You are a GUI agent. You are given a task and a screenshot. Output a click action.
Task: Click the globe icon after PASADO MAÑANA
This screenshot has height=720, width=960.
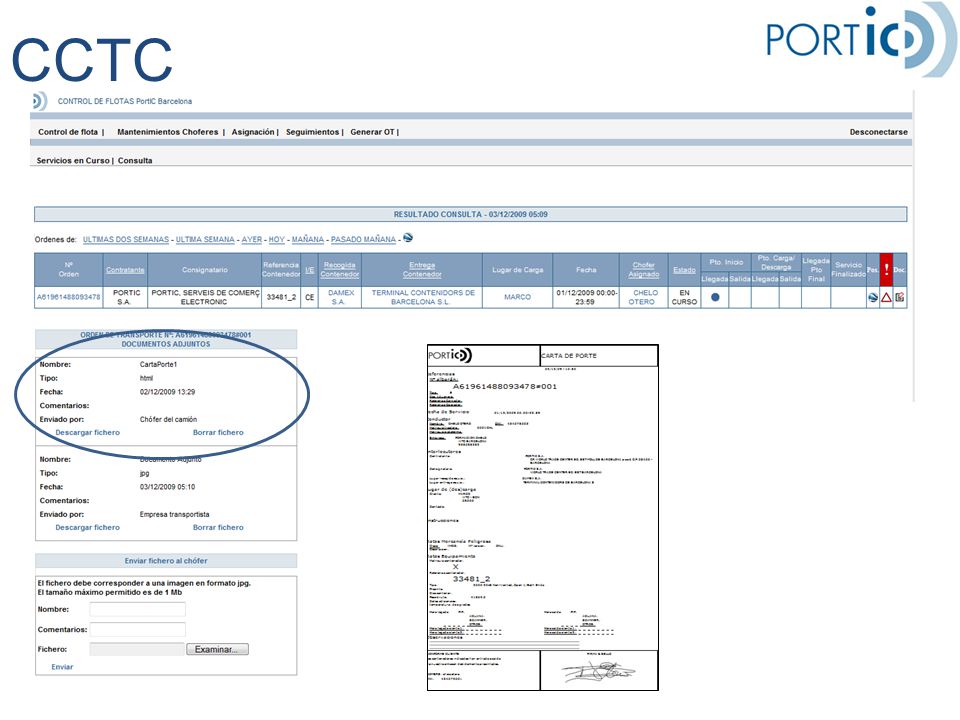tap(408, 238)
